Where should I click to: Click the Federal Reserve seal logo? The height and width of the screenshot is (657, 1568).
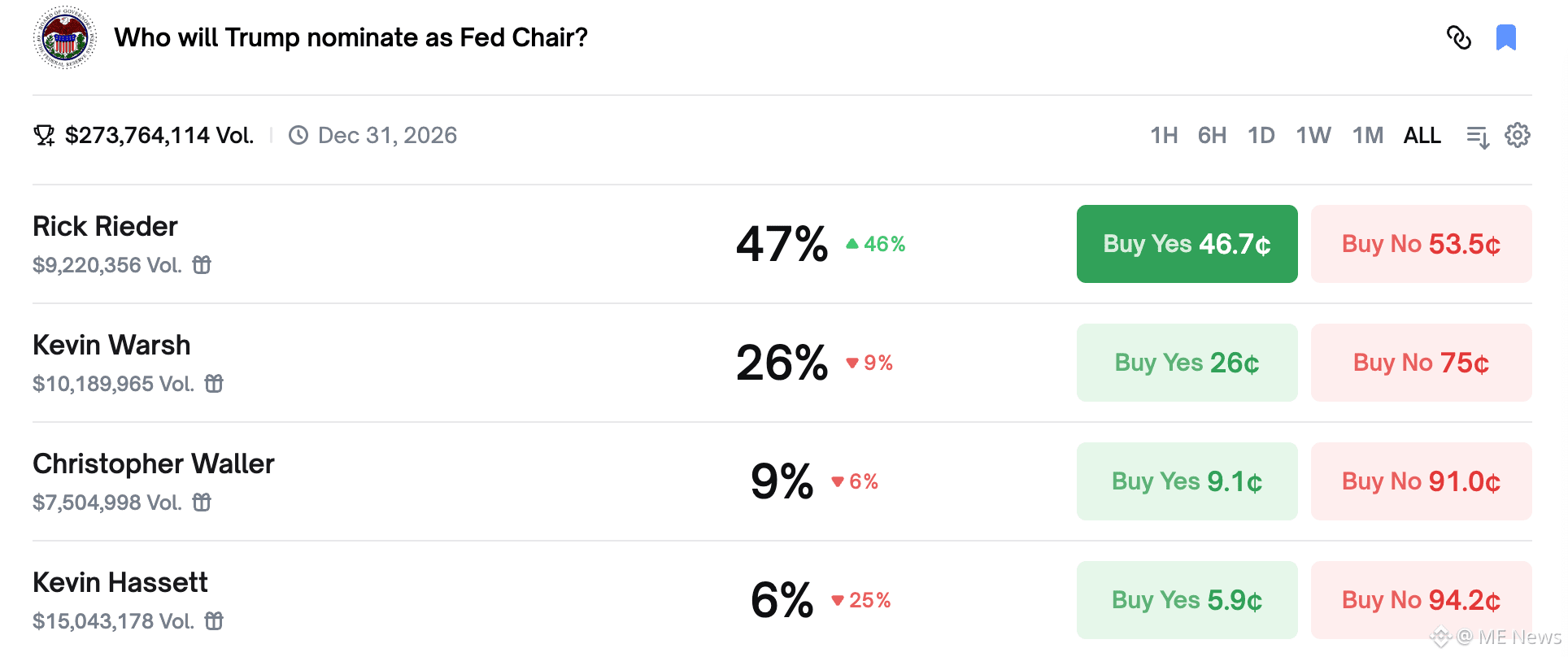(x=65, y=37)
